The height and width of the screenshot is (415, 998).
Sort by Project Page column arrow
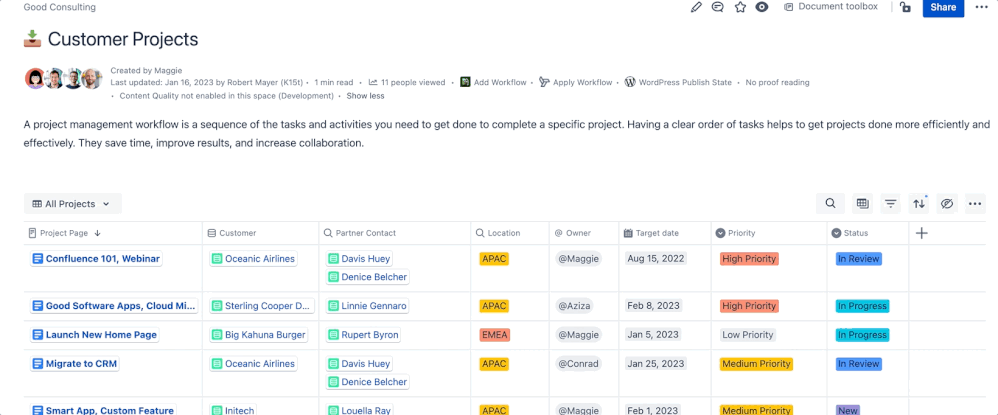pyautogui.click(x=97, y=234)
